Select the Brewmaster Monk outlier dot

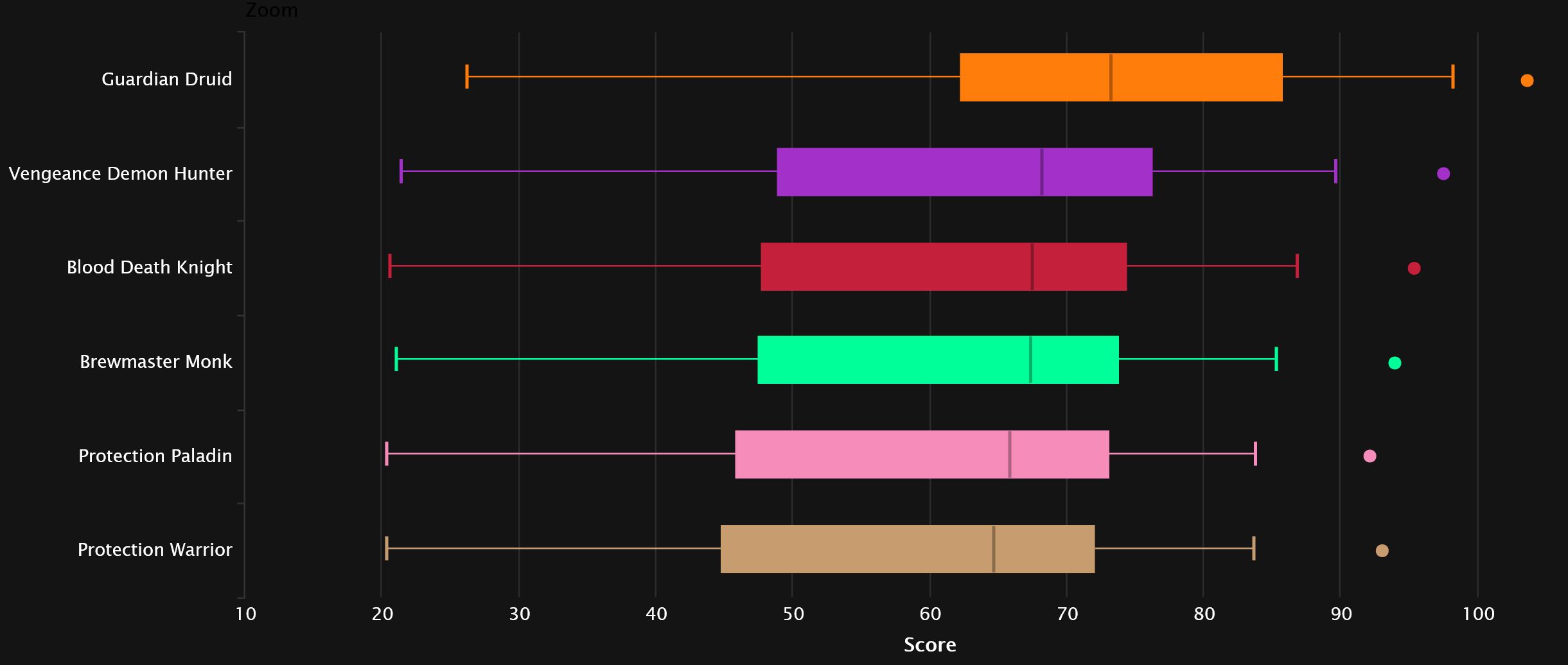pos(1395,363)
